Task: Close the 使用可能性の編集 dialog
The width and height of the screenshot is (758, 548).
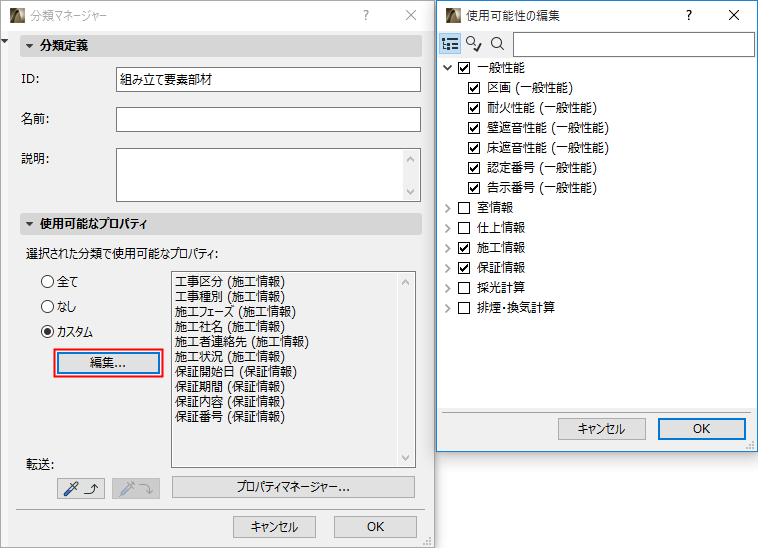Action: (734, 15)
